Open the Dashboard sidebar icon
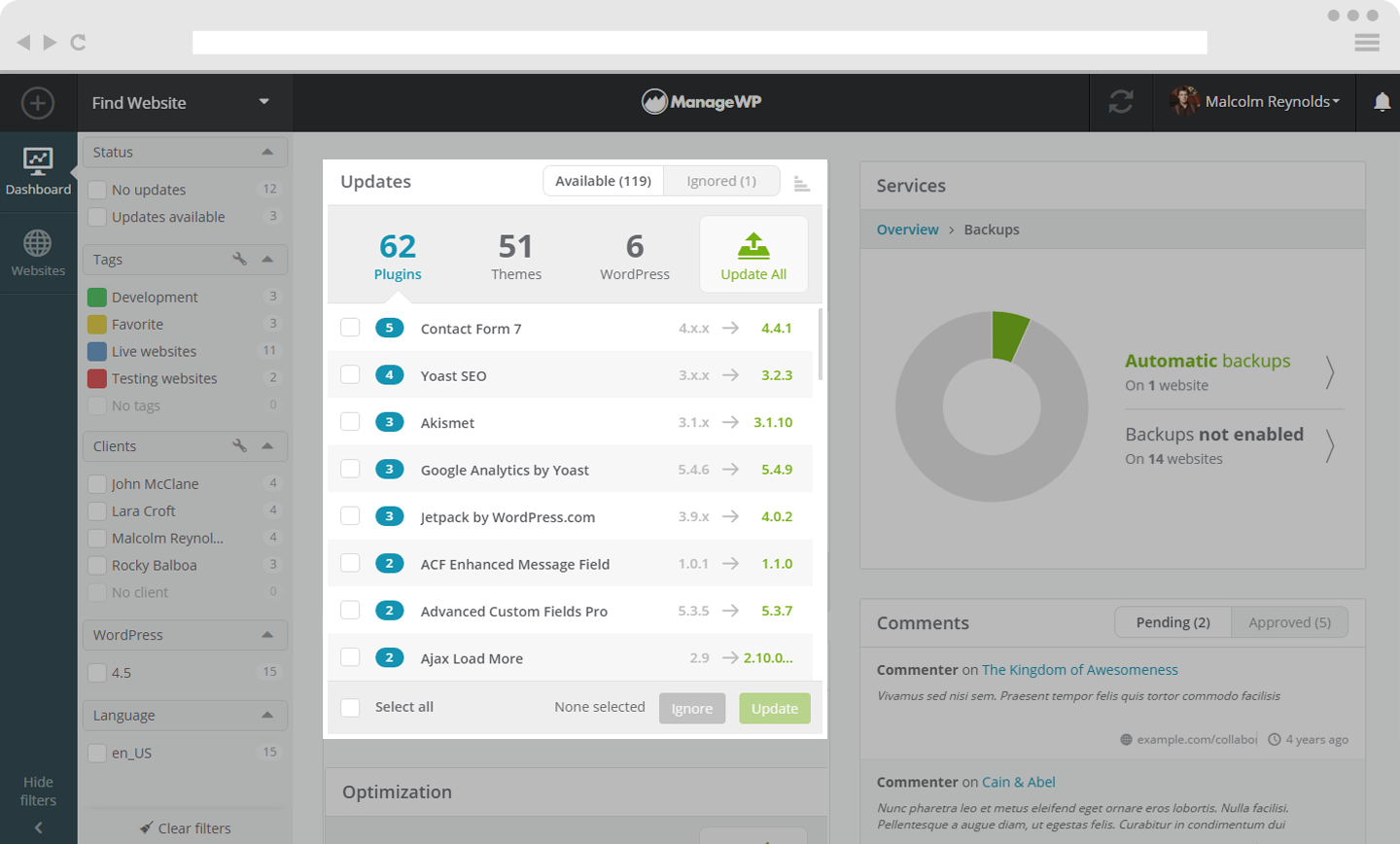 38,161
